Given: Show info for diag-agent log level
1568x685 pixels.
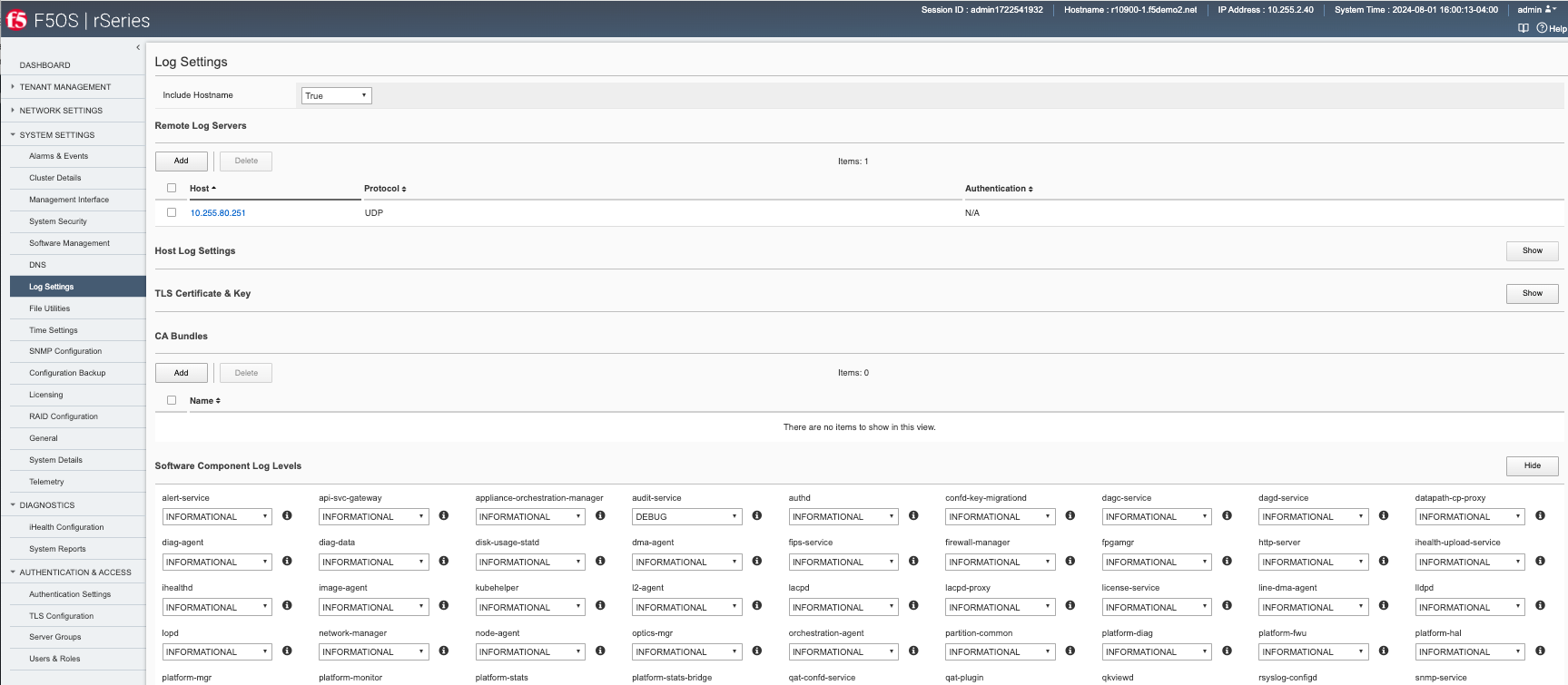Looking at the screenshot, I should (287, 561).
